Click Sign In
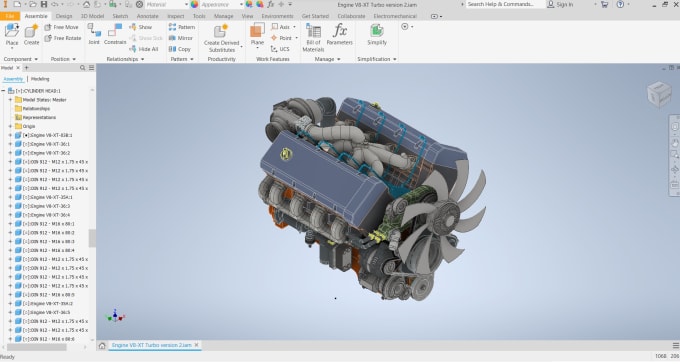680x364 pixels. [x=560, y=4]
